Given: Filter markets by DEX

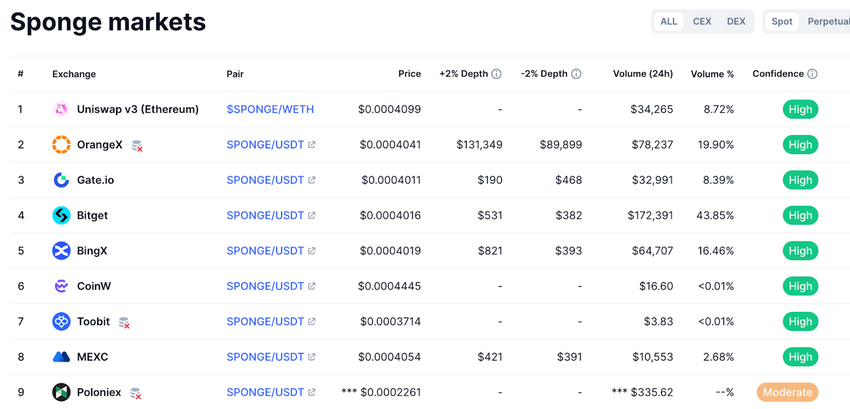Looking at the screenshot, I should [x=736, y=21].
